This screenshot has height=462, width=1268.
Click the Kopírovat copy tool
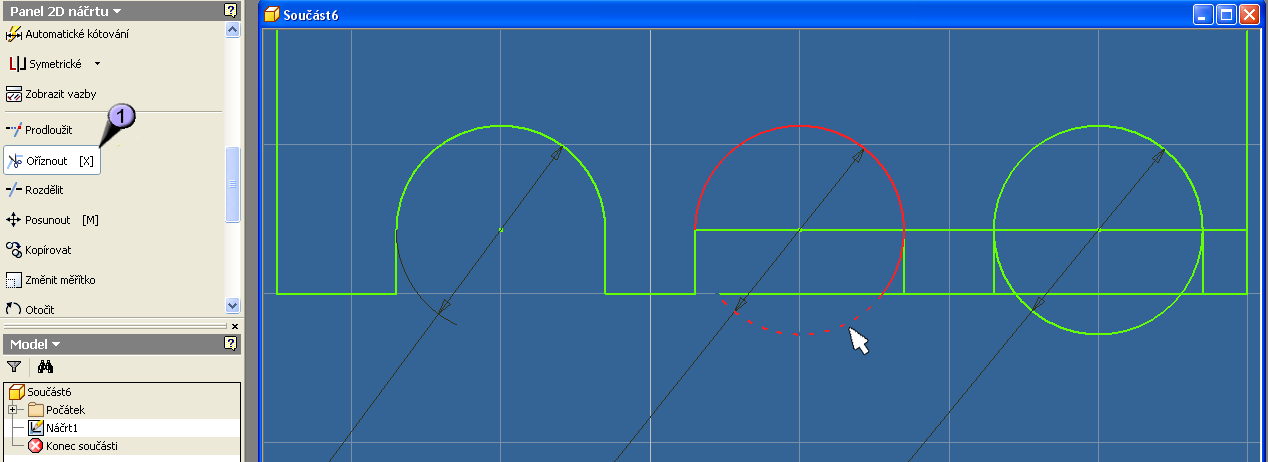tap(47, 250)
